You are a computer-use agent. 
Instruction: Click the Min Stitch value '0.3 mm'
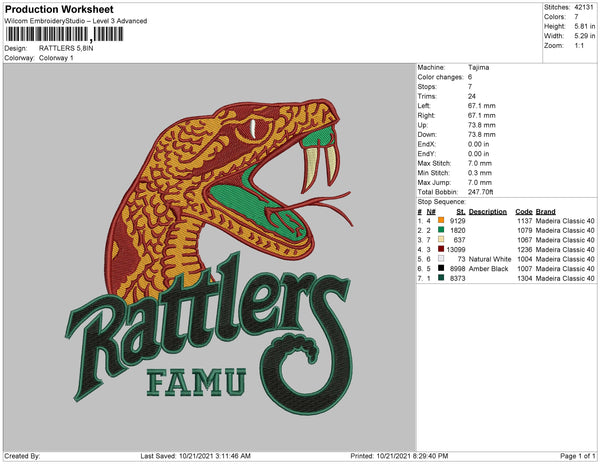pos(480,173)
